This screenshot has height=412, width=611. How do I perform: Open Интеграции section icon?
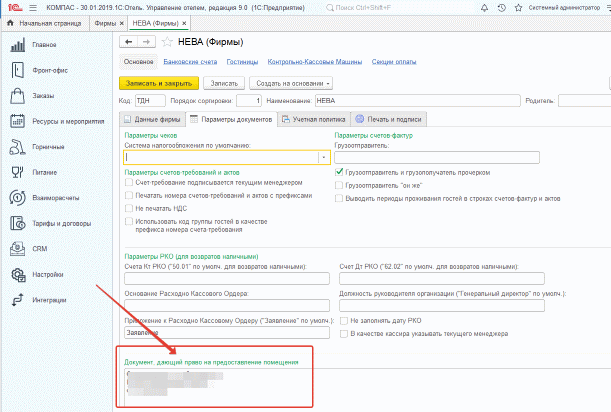(x=18, y=300)
